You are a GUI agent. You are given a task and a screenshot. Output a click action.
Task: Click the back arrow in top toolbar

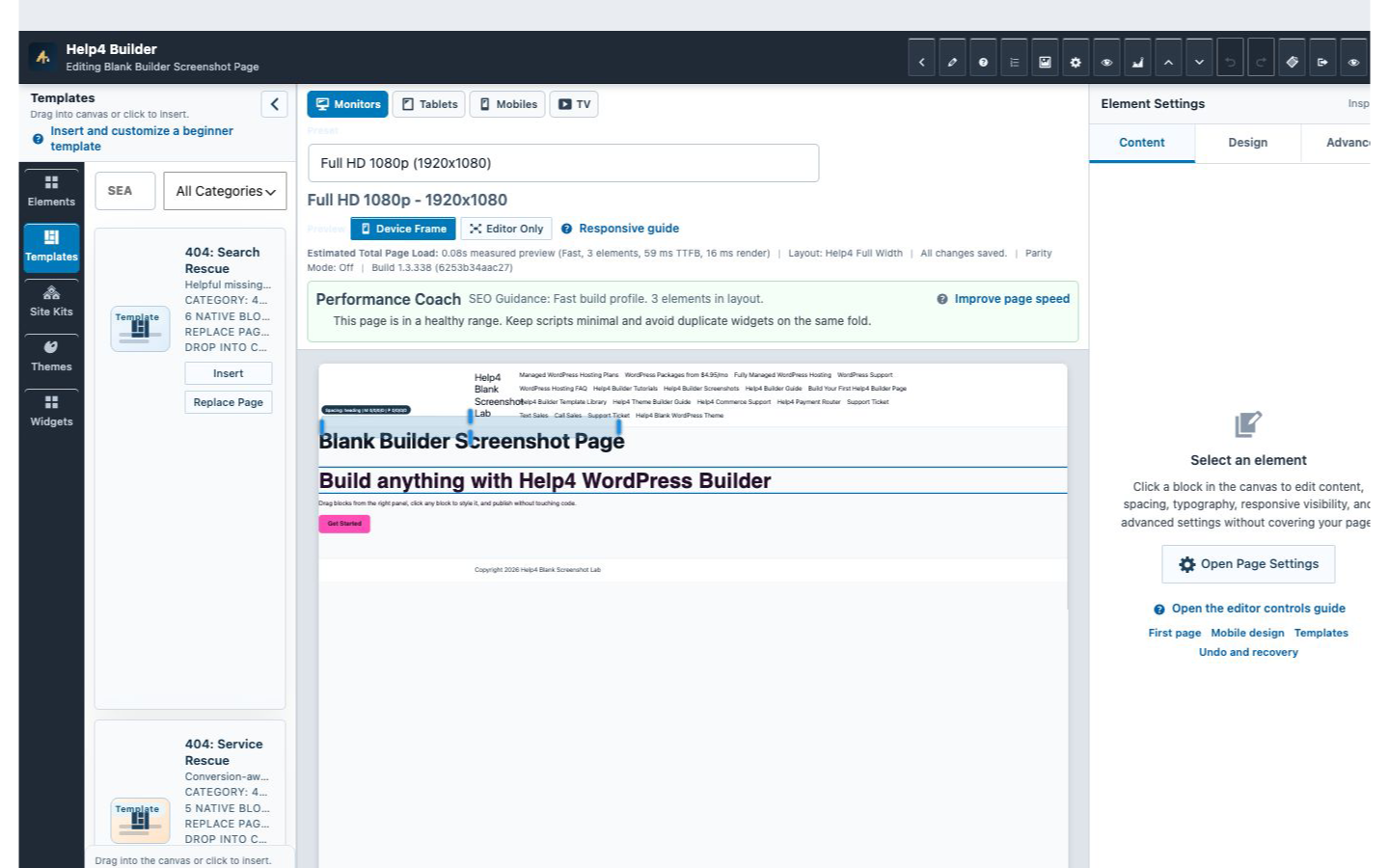click(x=921, y=62)
